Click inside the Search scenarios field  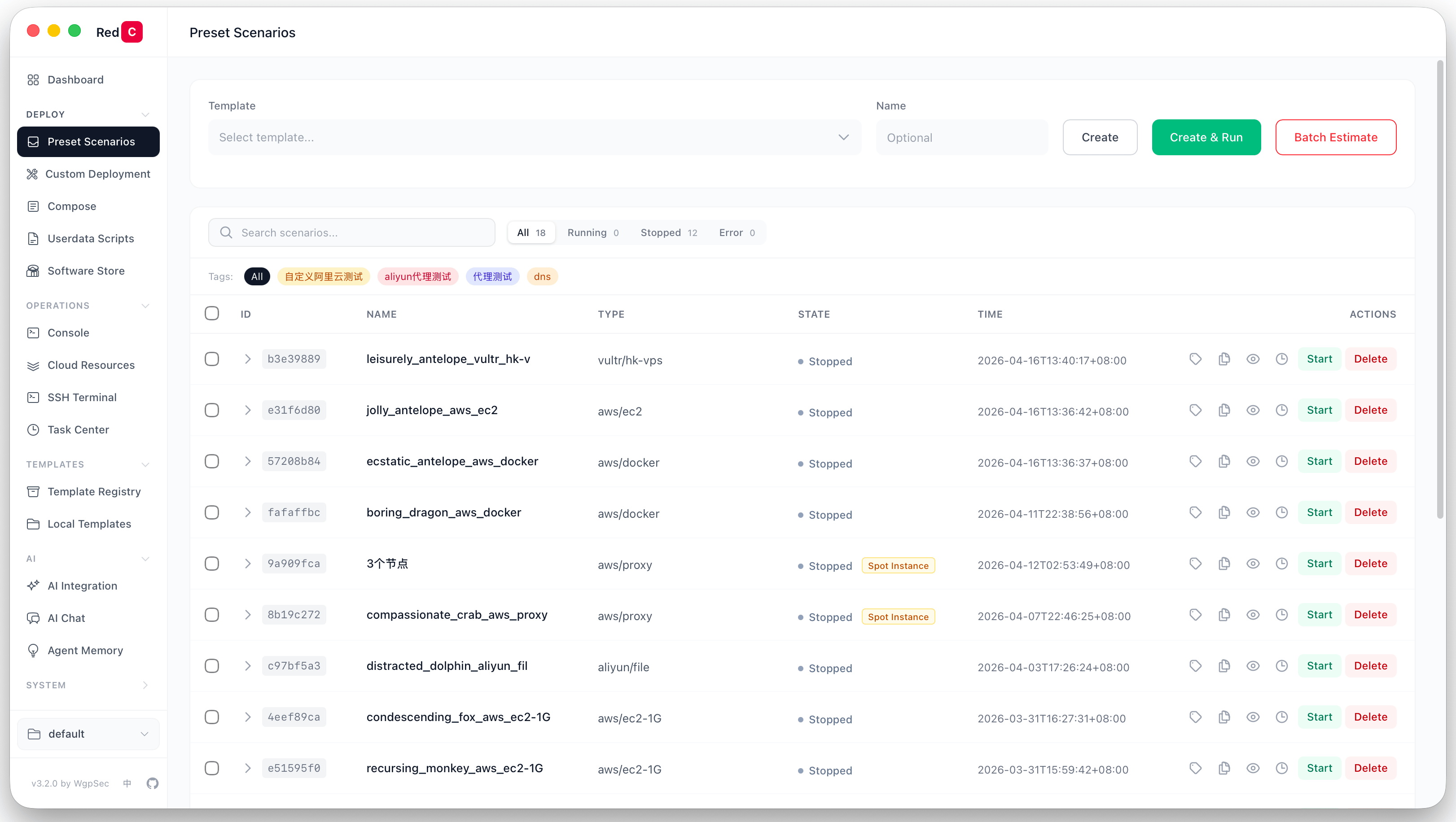(351, 232)
